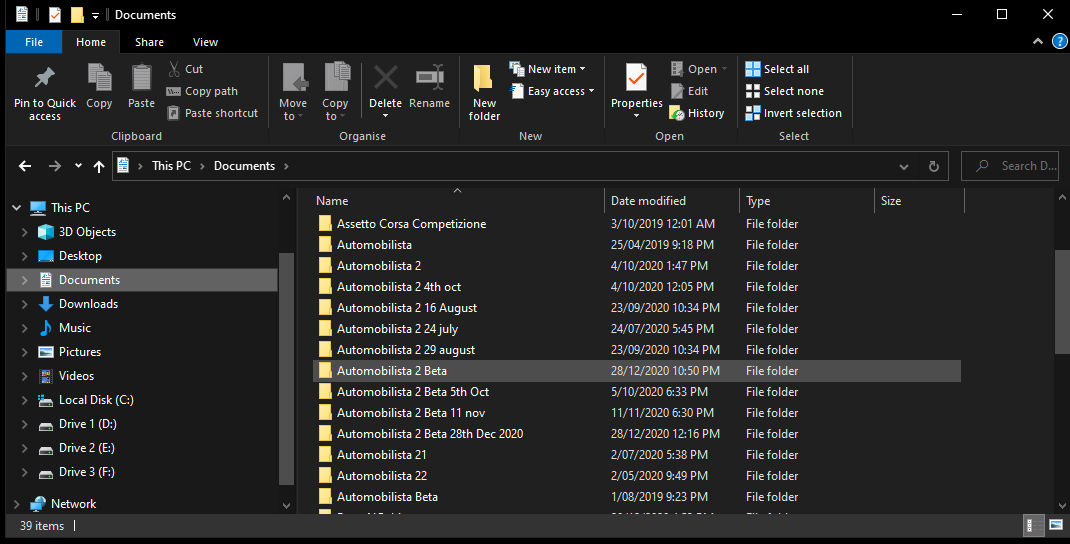The height and width of the screenshot is (544, 1070).
Task: Cut the selected item with scissors icon
Action: (x=186, y=69)
